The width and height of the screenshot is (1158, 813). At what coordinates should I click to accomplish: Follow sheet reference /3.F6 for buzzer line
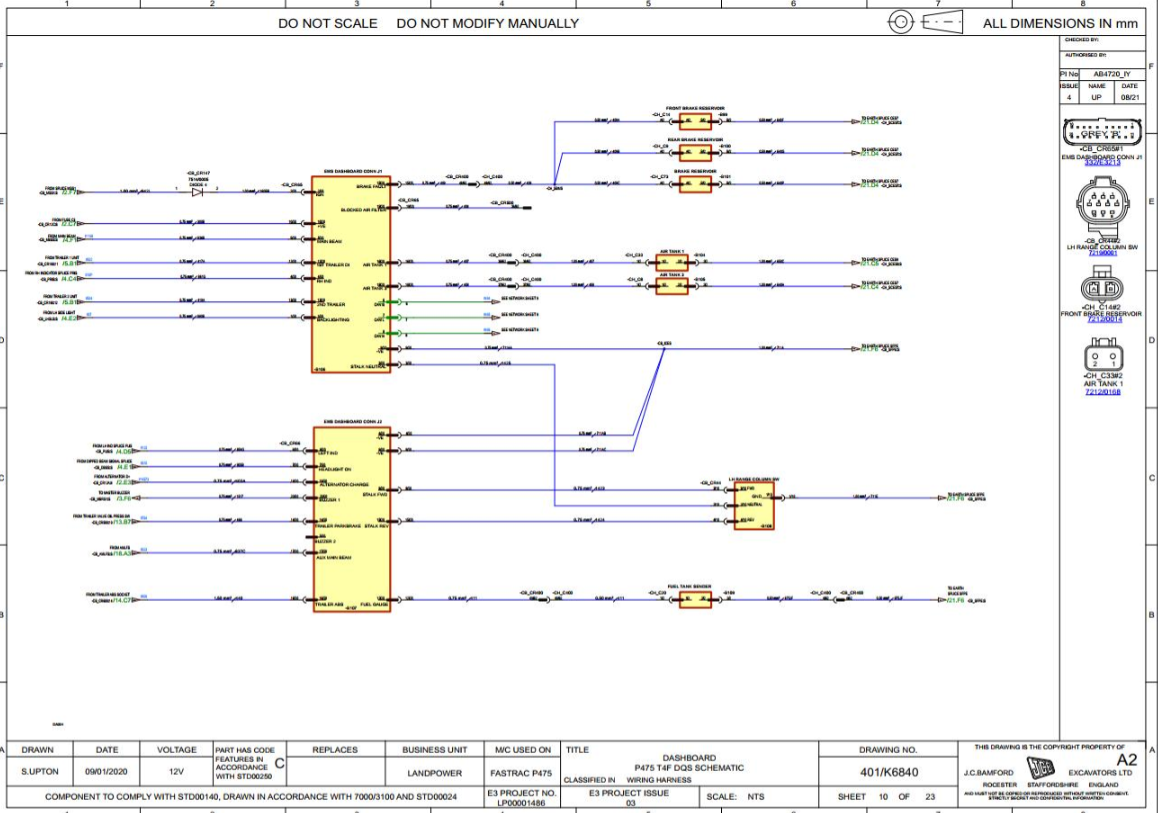click(123, 498)
